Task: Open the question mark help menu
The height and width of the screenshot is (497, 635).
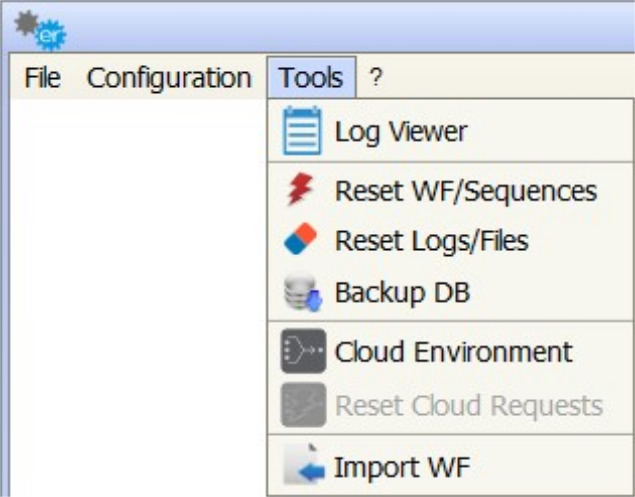Action: click(x=376, y=78)
